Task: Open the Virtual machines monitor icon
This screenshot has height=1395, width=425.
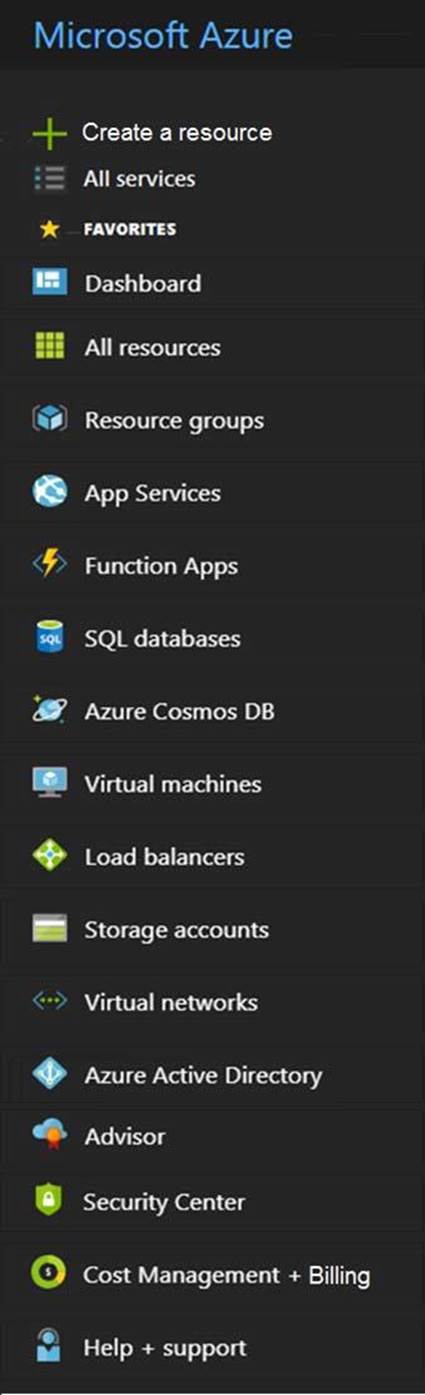Action: pyautogui.click(x=49, y=784)
